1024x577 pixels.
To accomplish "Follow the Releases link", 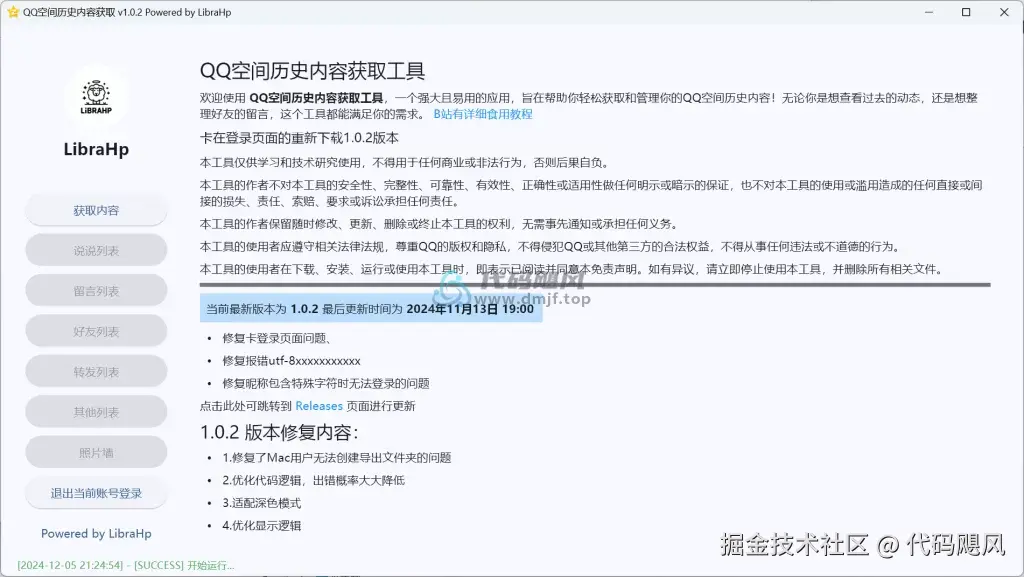I will pos(319,406).
